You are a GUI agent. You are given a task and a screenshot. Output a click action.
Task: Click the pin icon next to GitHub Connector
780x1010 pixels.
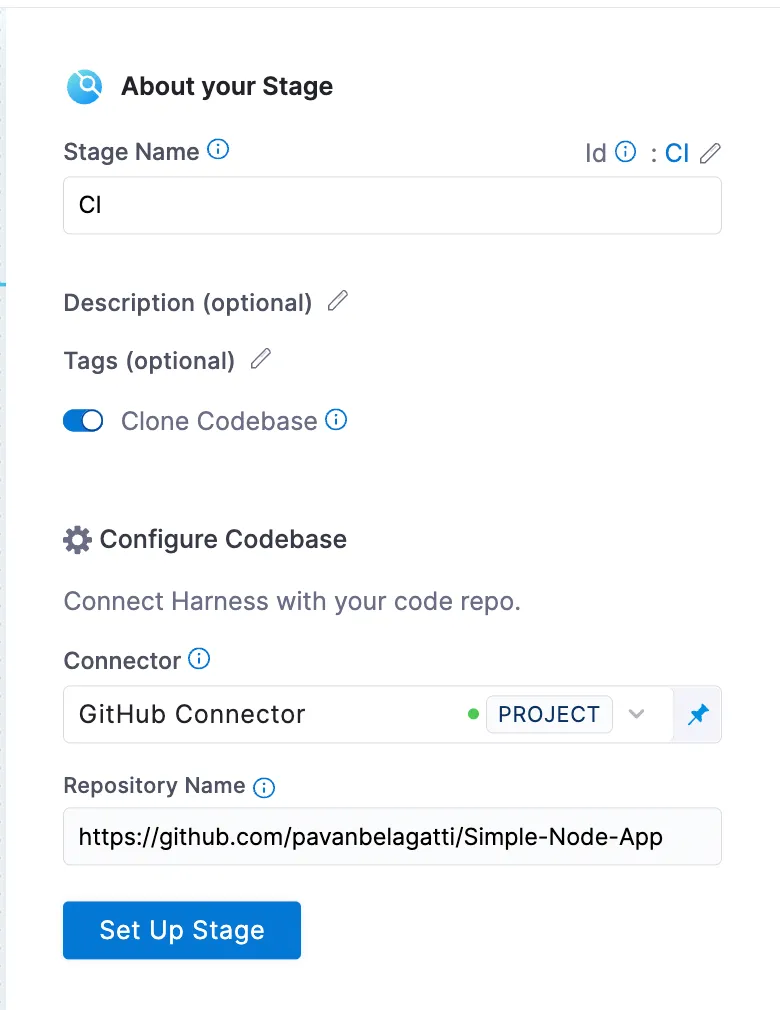coord(697,714)
